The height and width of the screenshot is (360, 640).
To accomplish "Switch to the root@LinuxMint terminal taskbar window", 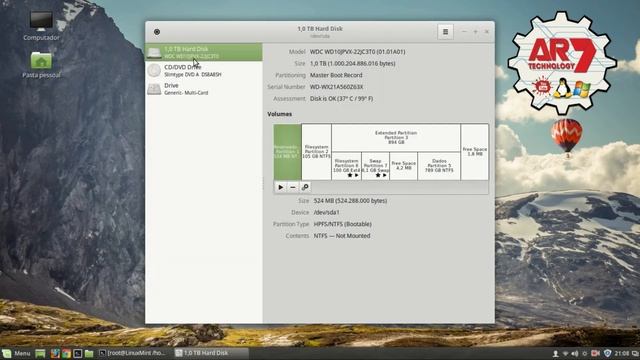I will 133,353.
